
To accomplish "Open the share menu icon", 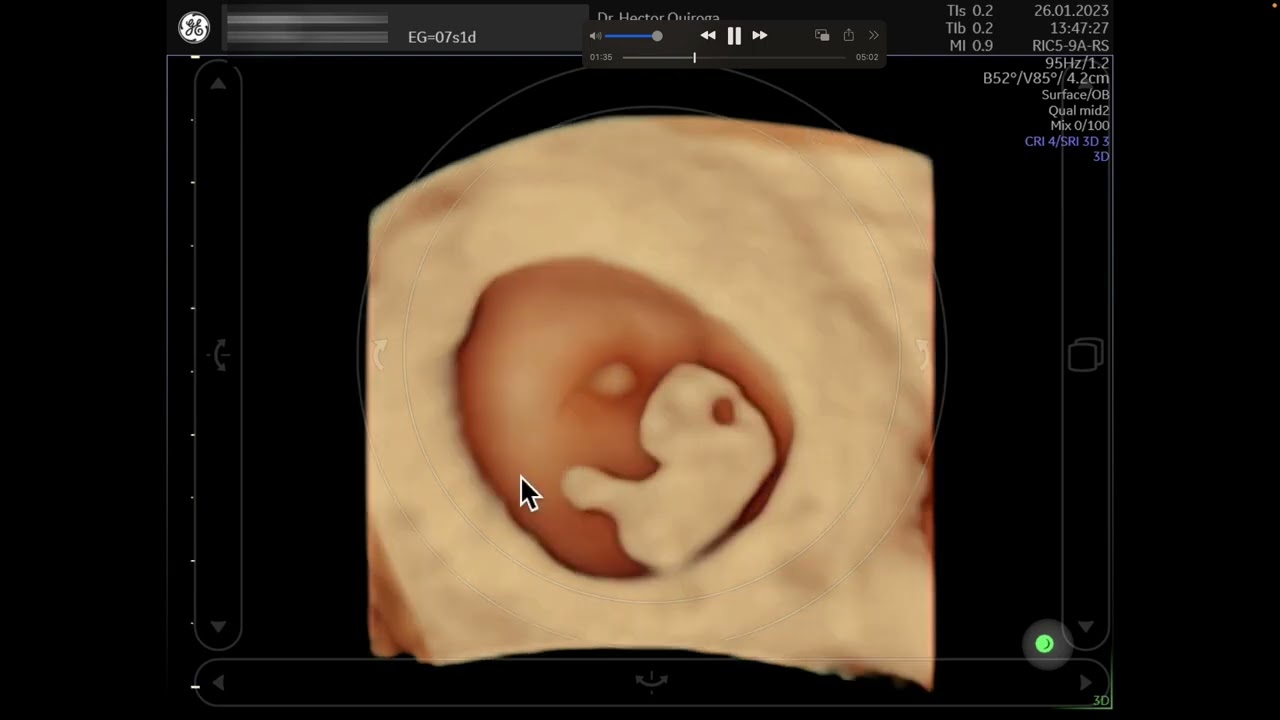I will 848,35.
